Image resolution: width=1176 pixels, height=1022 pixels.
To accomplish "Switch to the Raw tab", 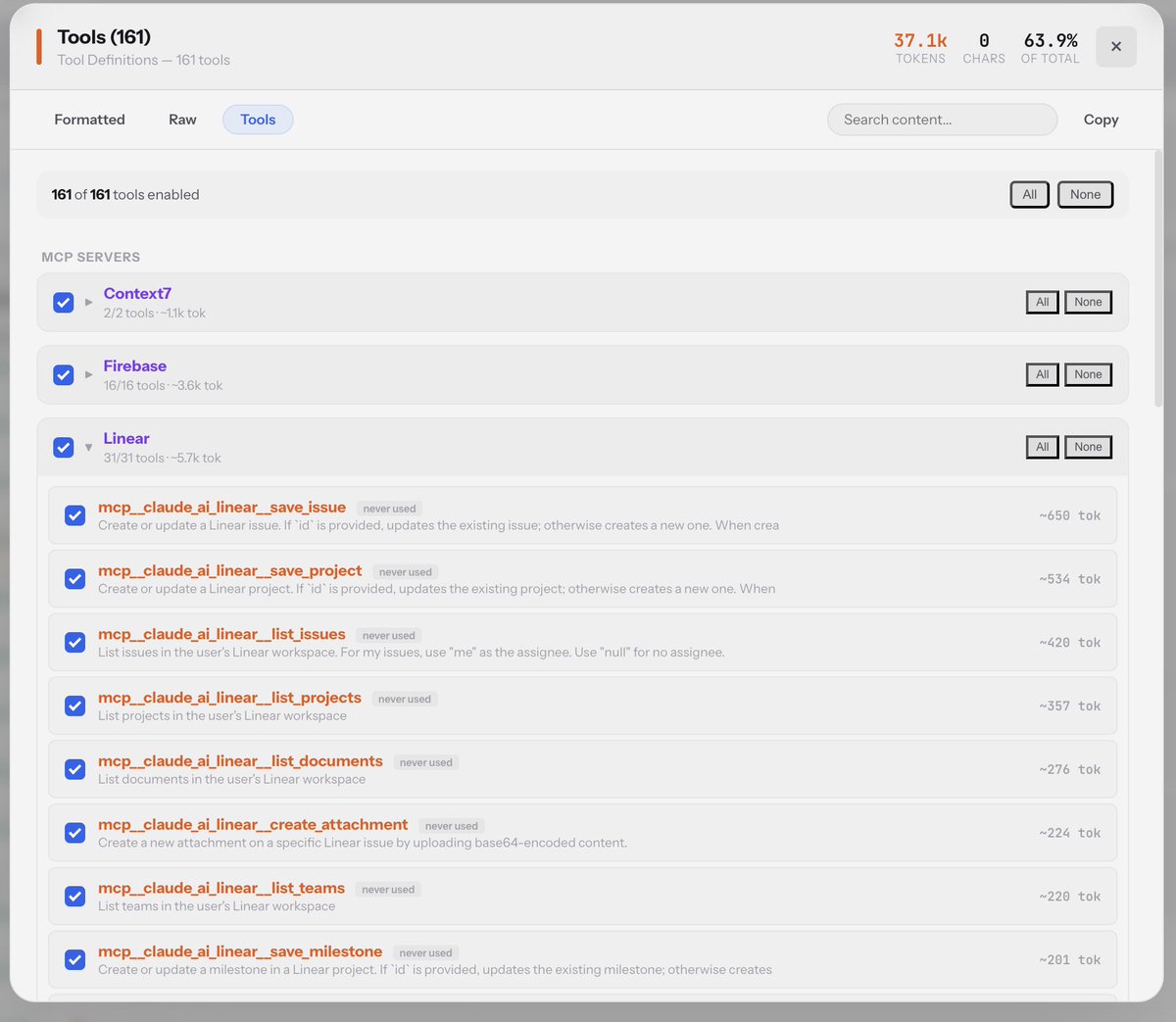I will coord(182,120).
